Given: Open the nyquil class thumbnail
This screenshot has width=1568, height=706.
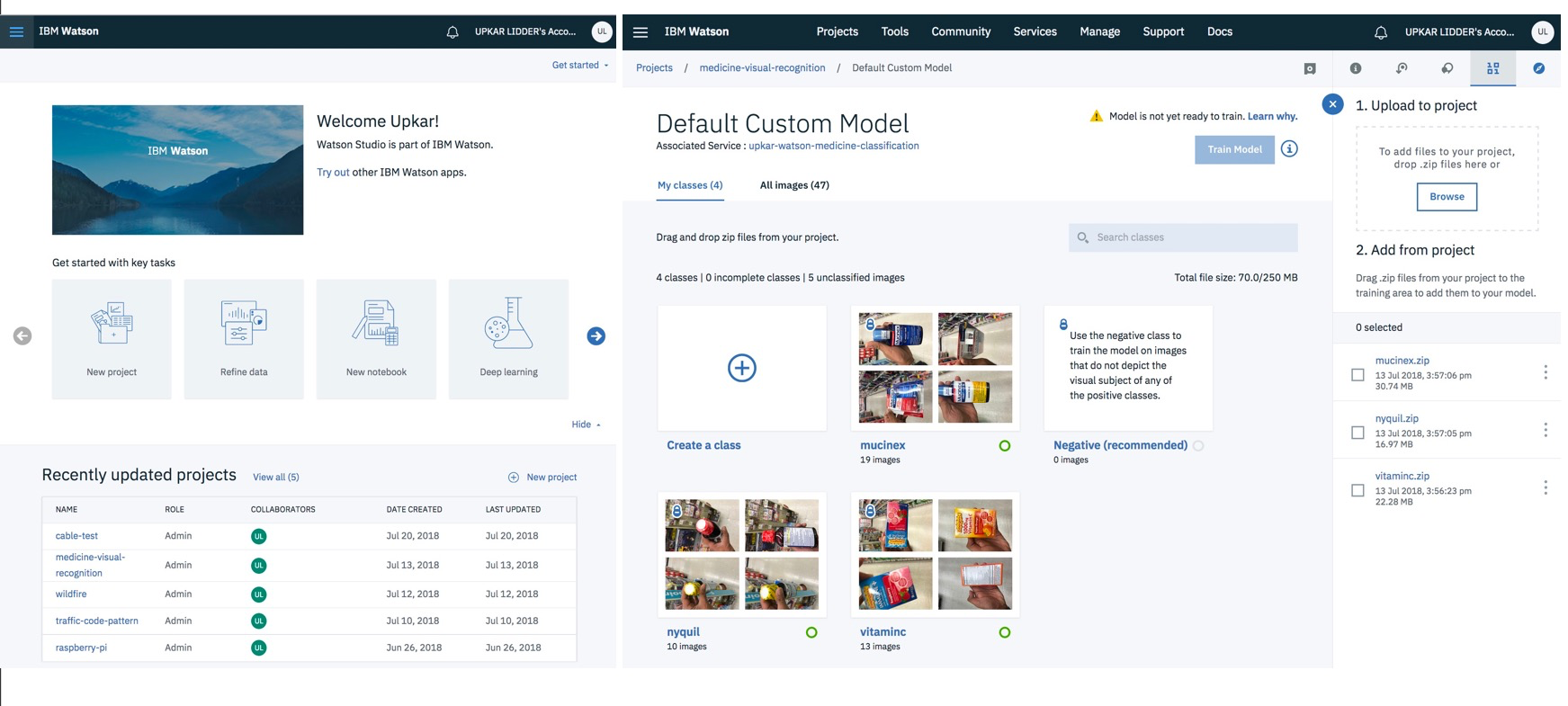Looking at the screenshot, I should 742,555.
